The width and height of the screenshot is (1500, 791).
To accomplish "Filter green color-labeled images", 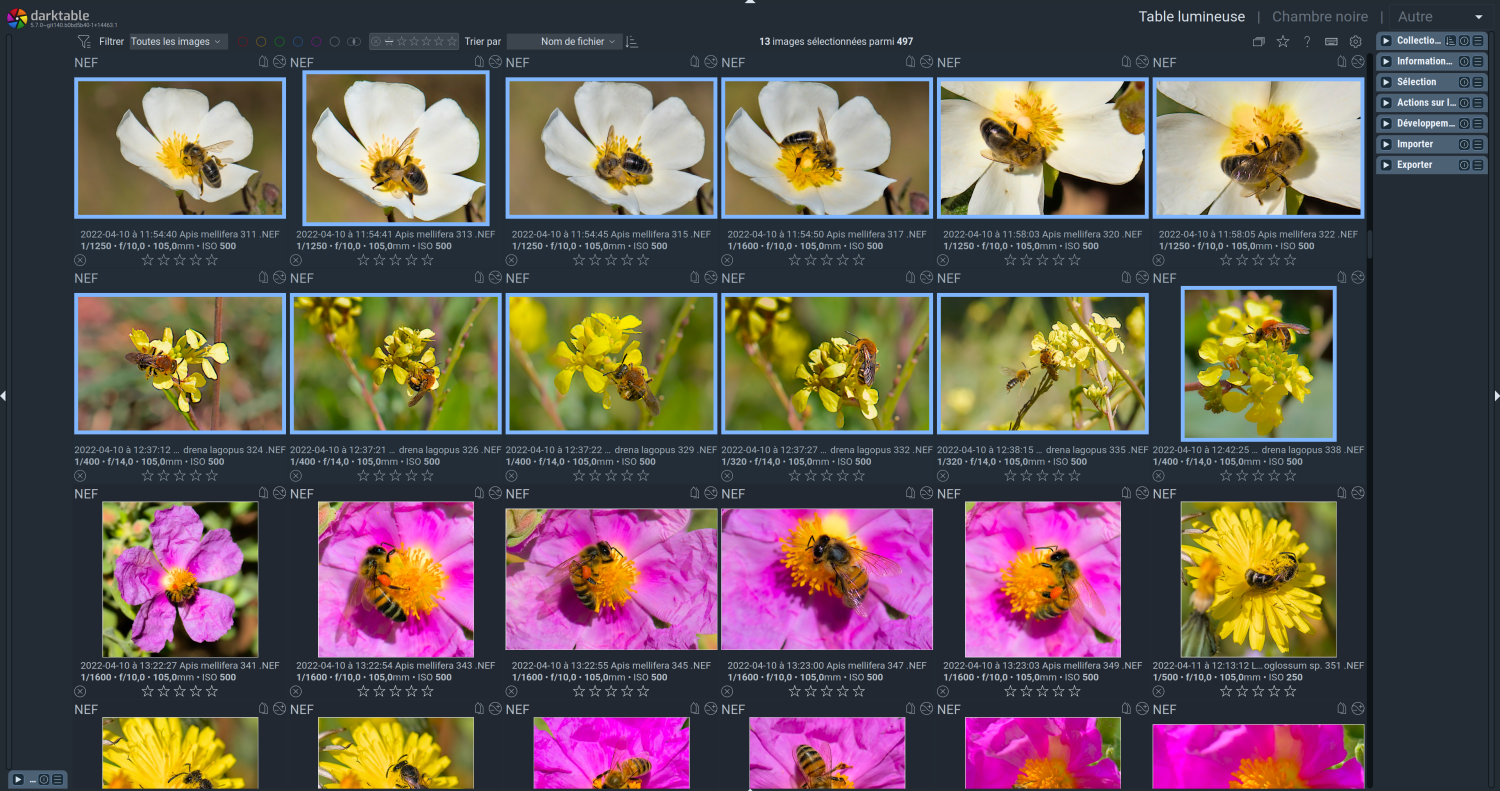I will [x=279, y=42].
